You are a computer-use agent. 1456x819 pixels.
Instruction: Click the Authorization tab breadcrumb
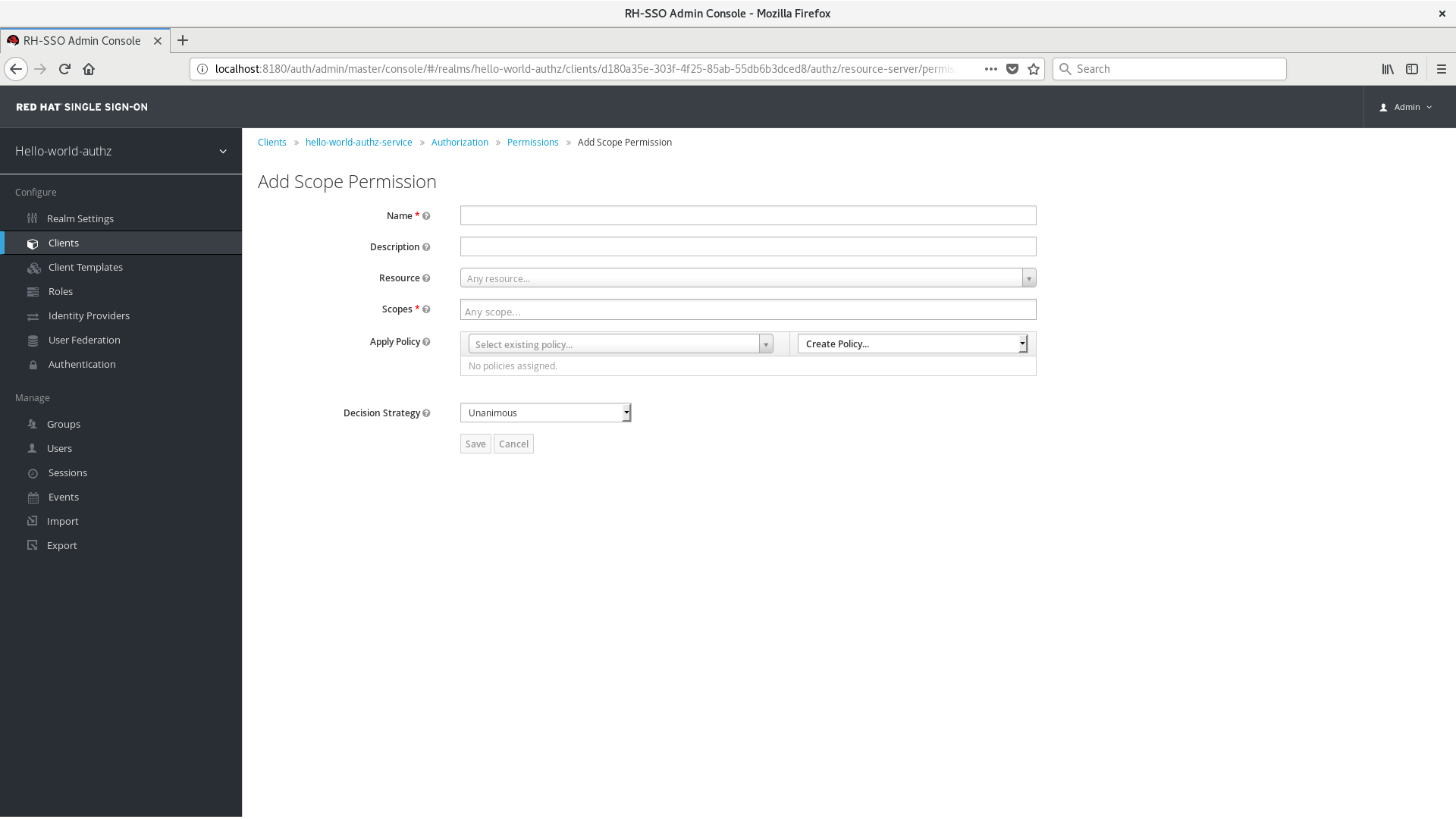point(459,142)
